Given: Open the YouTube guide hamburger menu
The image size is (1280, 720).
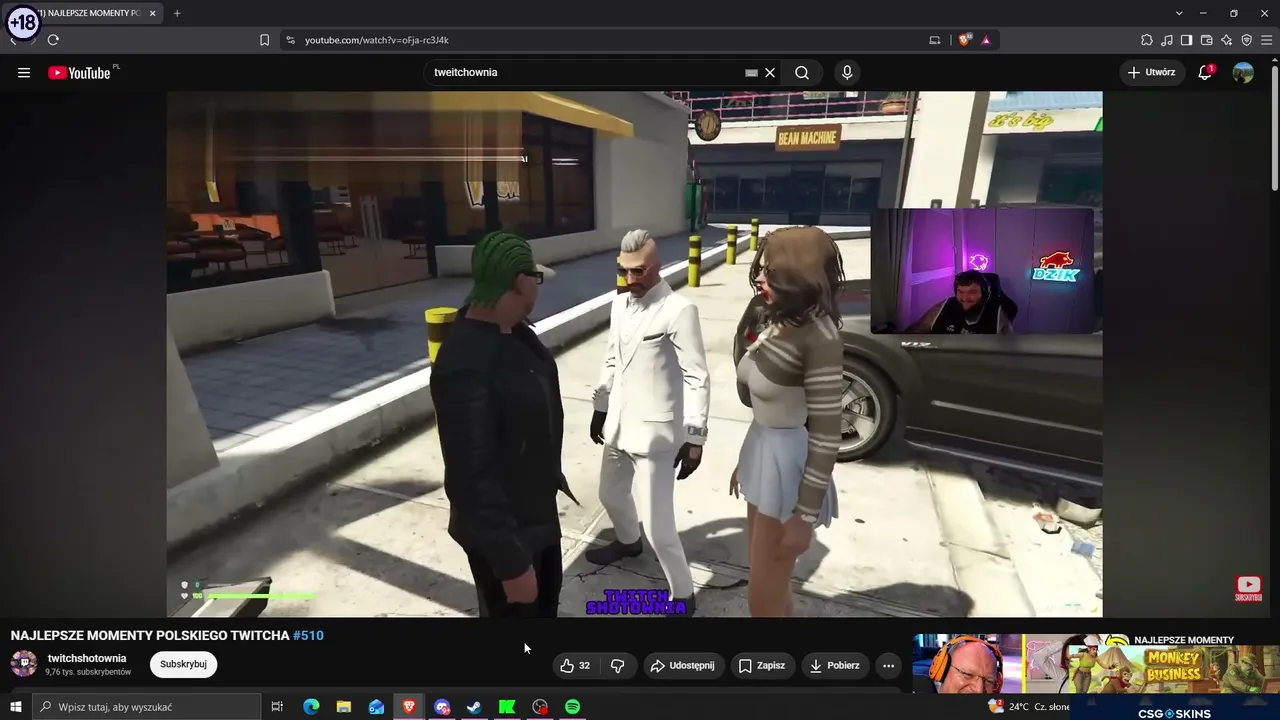Looking at the screenshot, I should (x=24, y=72).
